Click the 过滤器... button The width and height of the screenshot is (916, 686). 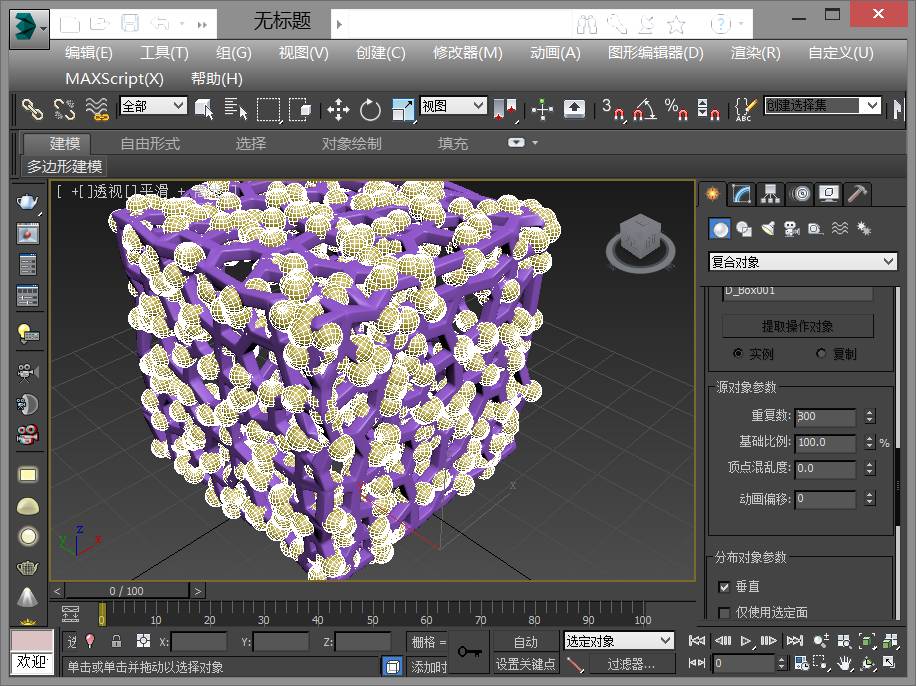631,664
